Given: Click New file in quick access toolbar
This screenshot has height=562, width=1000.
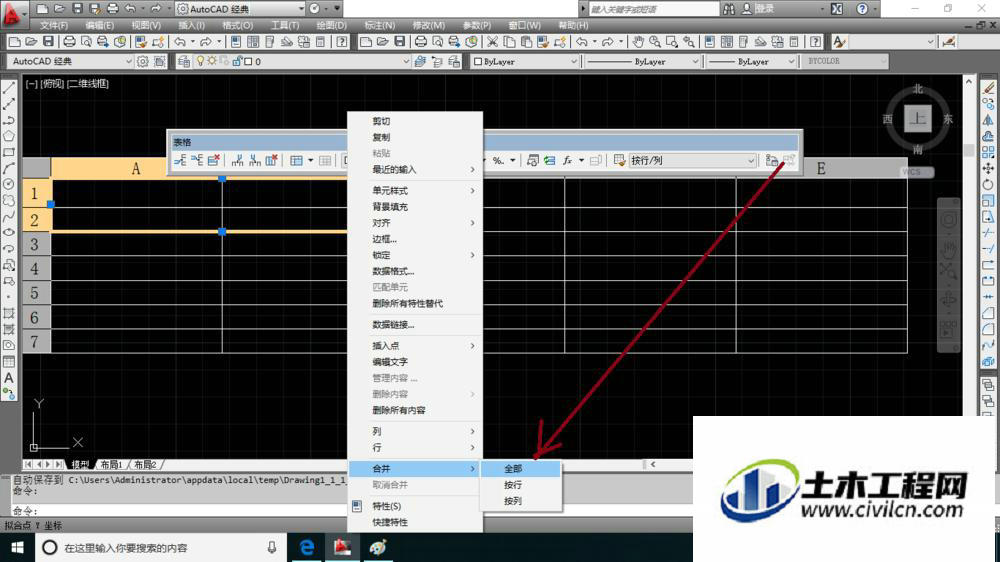Looking at the screenshot, I should [42, 9].
